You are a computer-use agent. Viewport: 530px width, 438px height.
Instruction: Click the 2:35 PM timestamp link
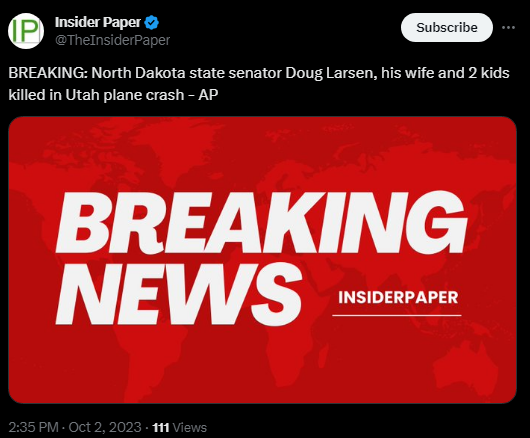tap(33, 427)
